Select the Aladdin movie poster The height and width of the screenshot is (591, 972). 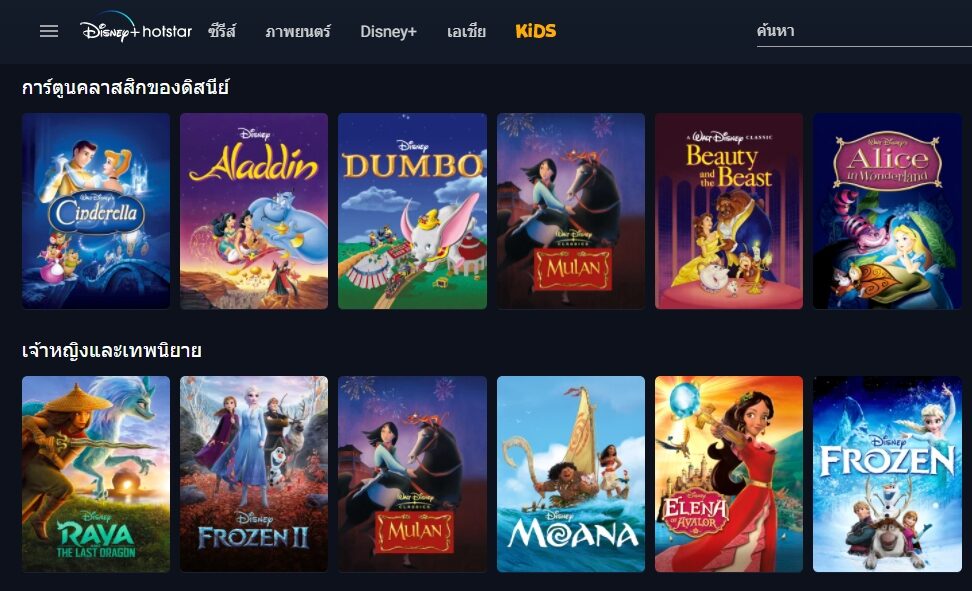[x=254, y=211]
